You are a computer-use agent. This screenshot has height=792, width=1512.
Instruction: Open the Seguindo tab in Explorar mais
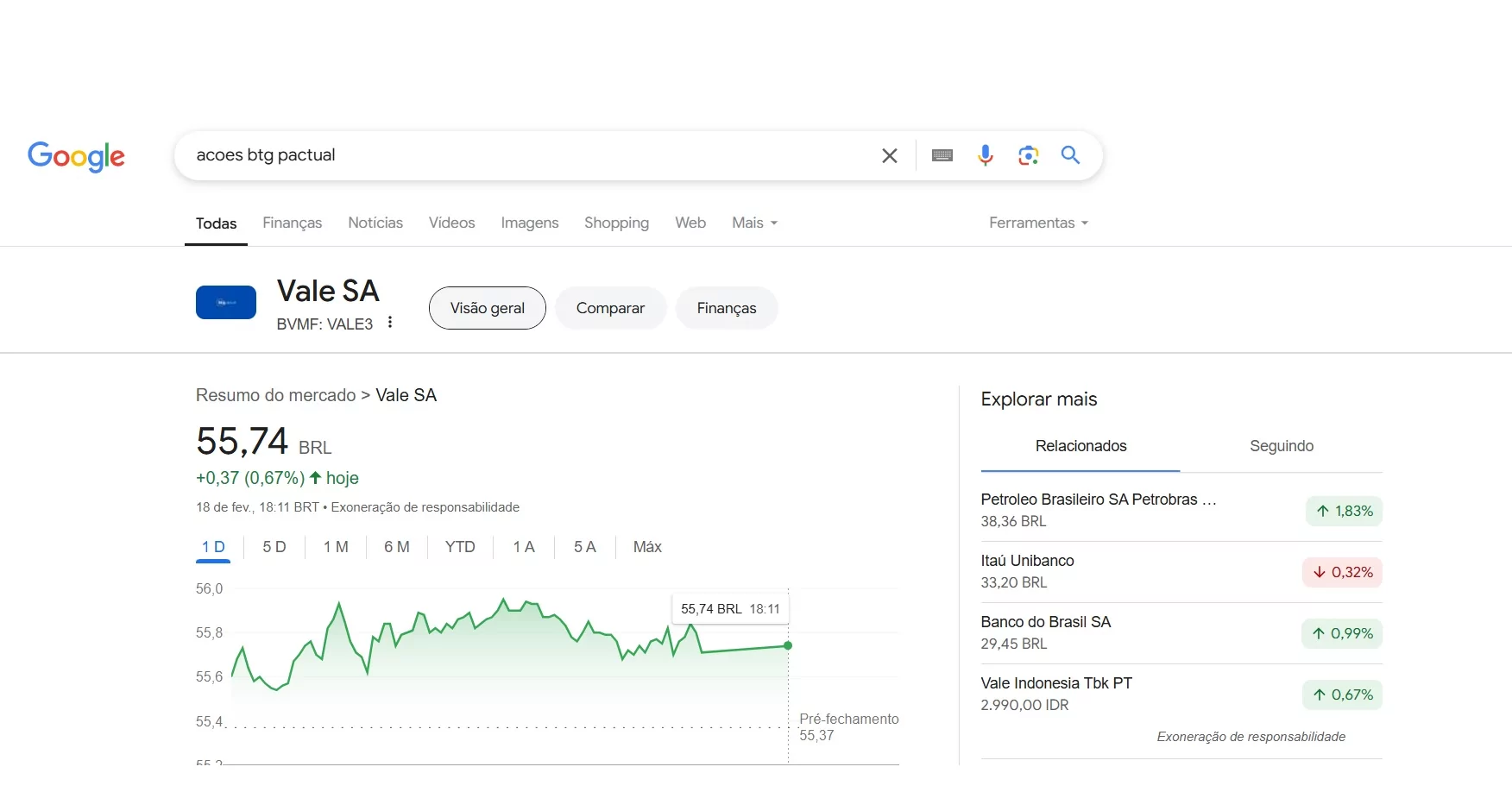click(1281, 446)
